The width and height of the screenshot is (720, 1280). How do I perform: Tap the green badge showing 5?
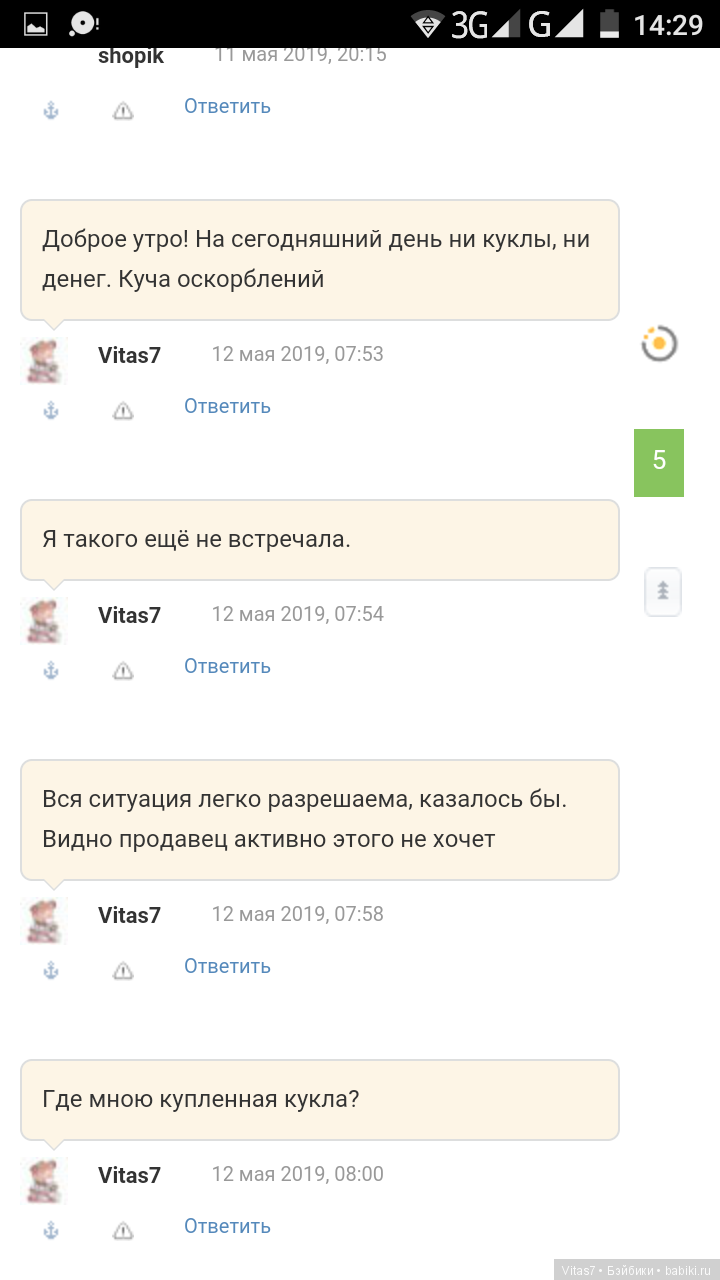(x=659, y=462)
